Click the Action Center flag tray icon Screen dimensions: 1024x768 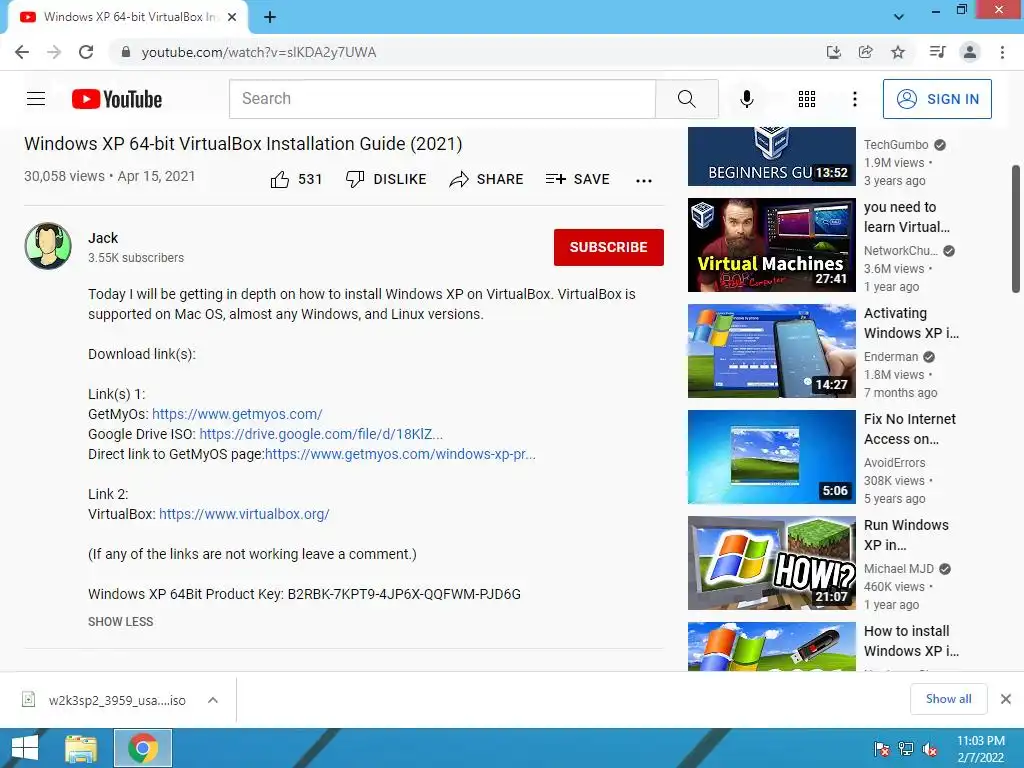coord(882,749)
